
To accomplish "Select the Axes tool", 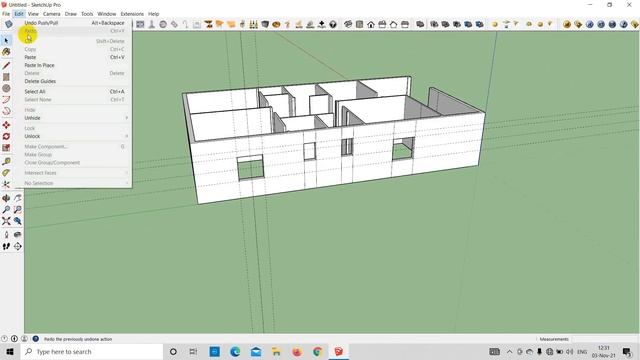I will (x=6, y=184).
